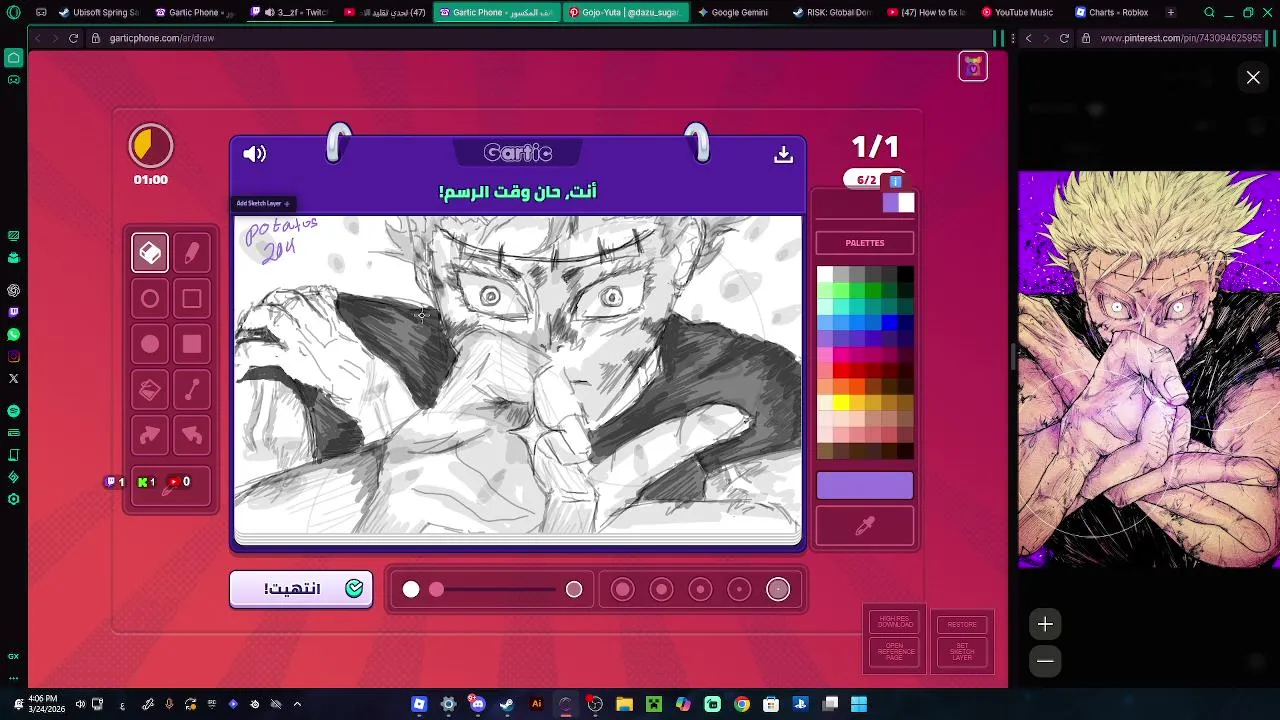Select the middle opacity level circle
The image size is (1280, 720).
pyautogui.click(x=700, y=589)
